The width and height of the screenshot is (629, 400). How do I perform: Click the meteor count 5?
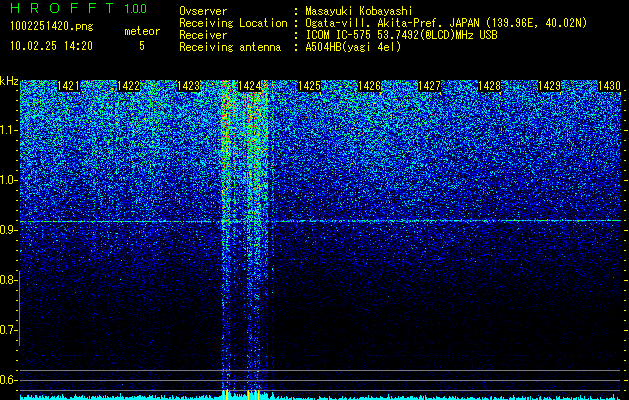coord(142,46)
